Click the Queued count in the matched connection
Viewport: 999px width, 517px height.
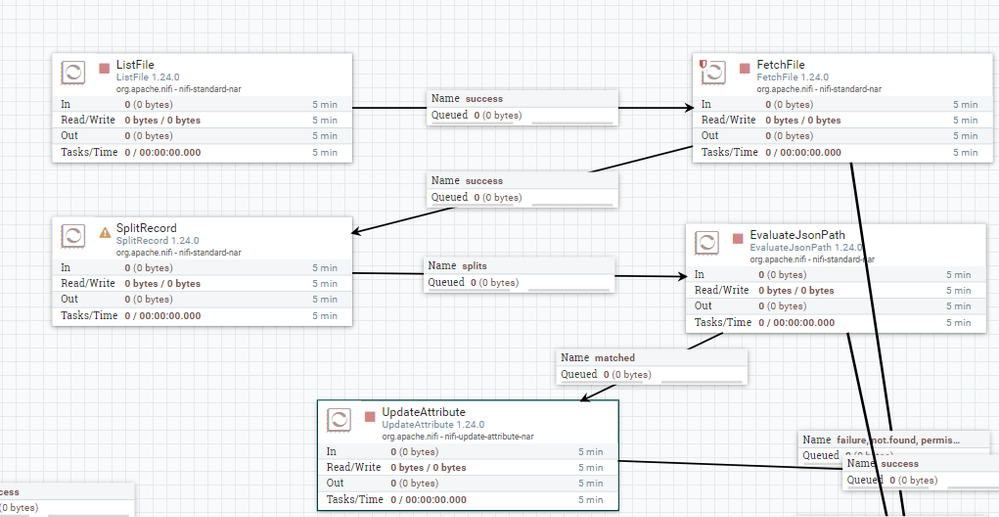(x=627, y=375)
